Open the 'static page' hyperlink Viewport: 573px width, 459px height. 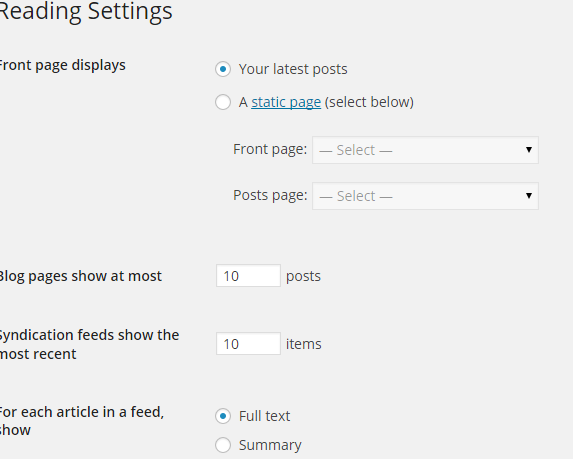(286, 102)
